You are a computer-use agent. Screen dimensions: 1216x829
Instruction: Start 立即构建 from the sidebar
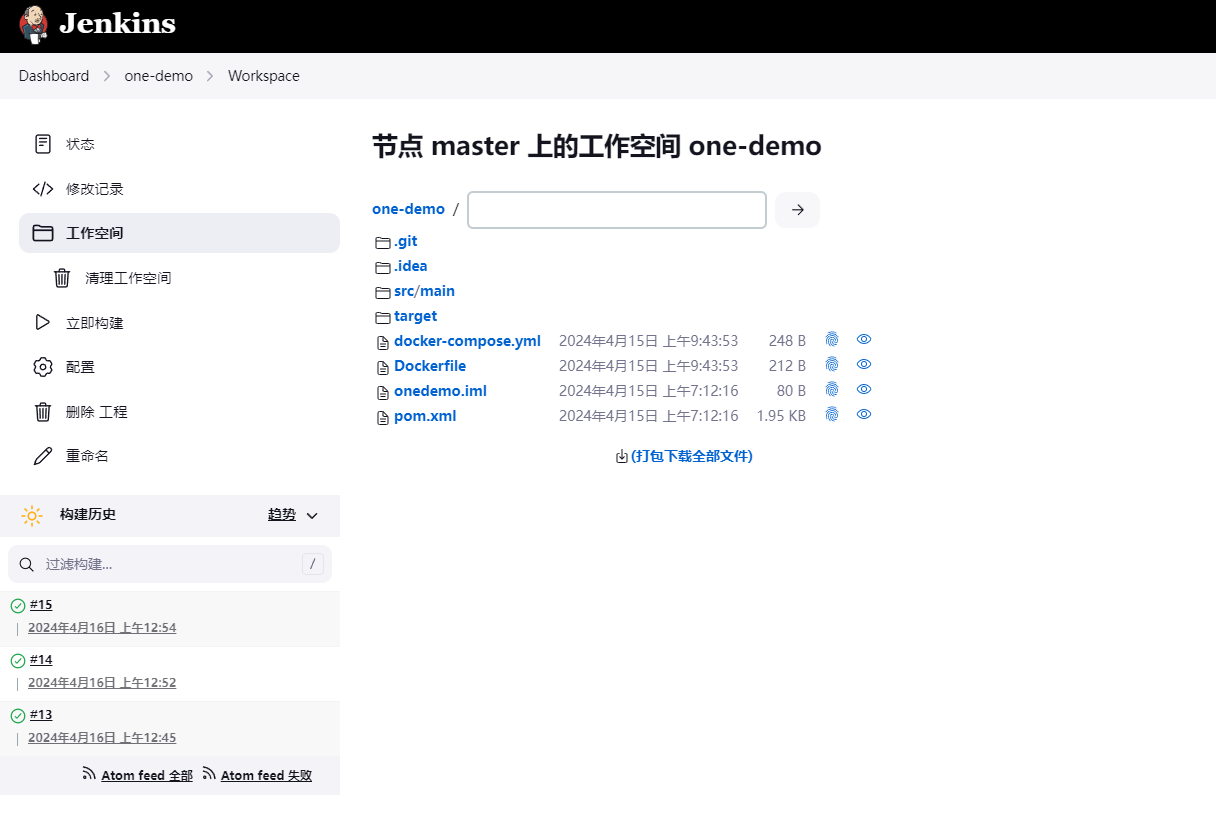pos(179,323)
